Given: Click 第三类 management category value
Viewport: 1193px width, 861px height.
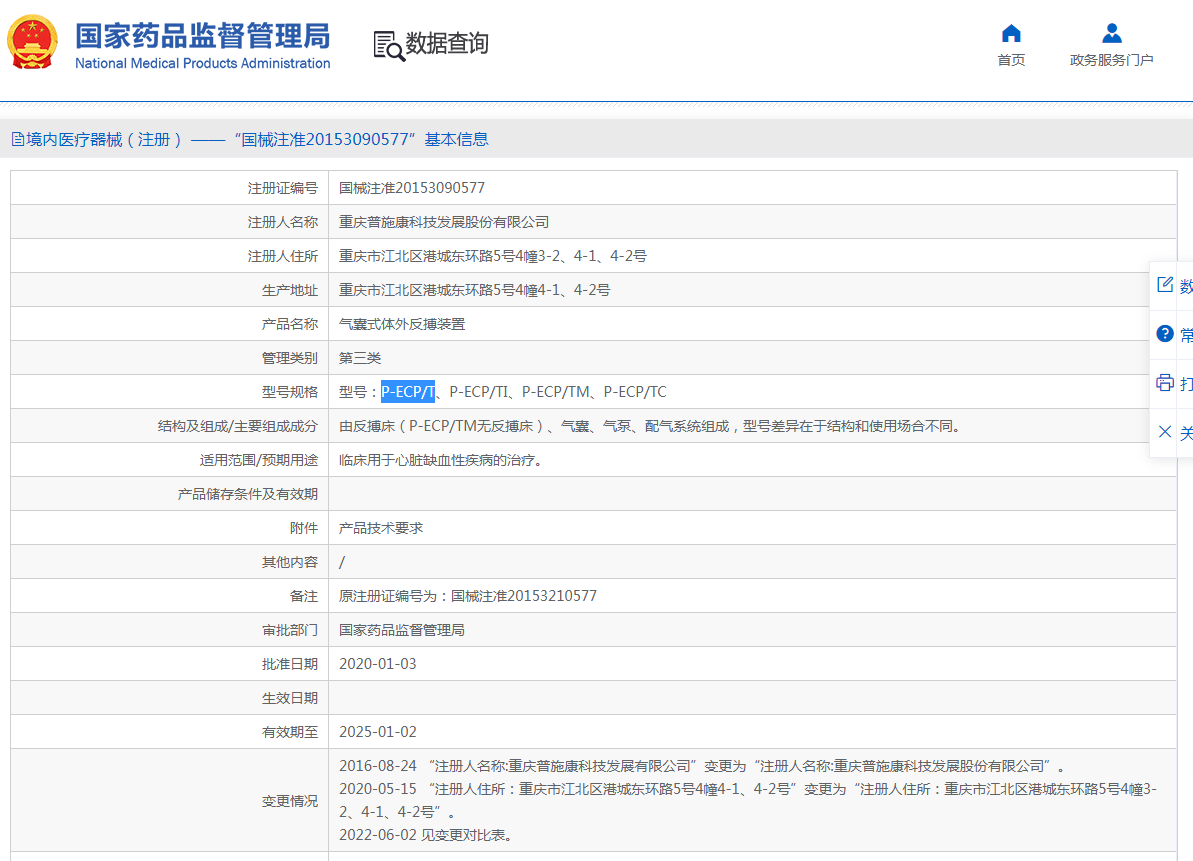Looking at the screenshot, I should pos(360,358).
